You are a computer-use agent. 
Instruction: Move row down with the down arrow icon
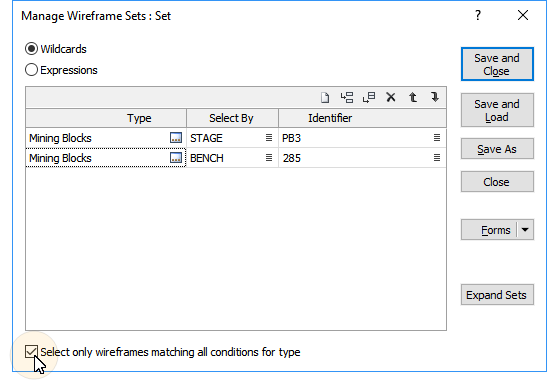pyautogui.click(x=434, y=97)
